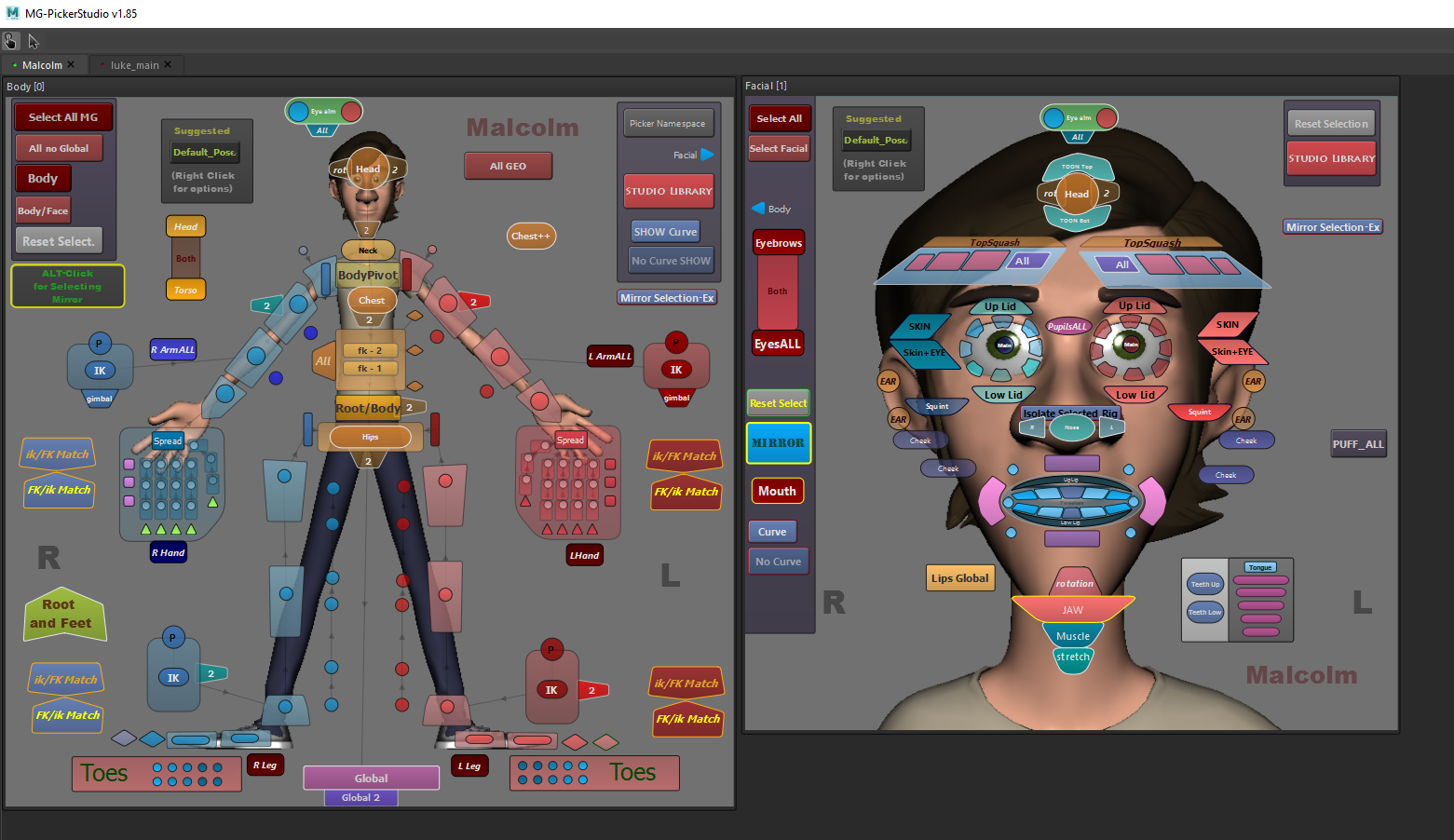Switch to the Malcolm tab
The width and height of the screenshot is (1454, 840).
click(42, 65)
